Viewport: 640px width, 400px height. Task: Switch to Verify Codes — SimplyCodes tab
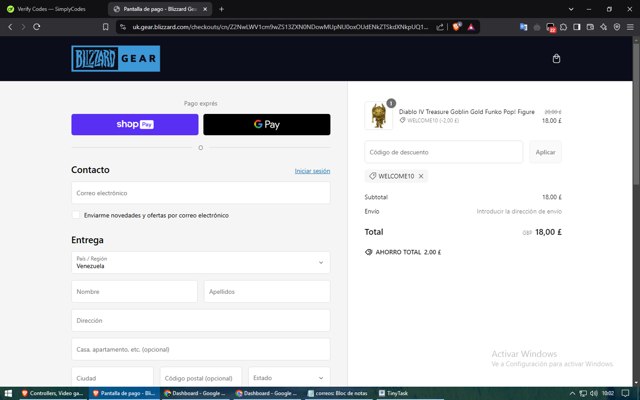point(52,9)
